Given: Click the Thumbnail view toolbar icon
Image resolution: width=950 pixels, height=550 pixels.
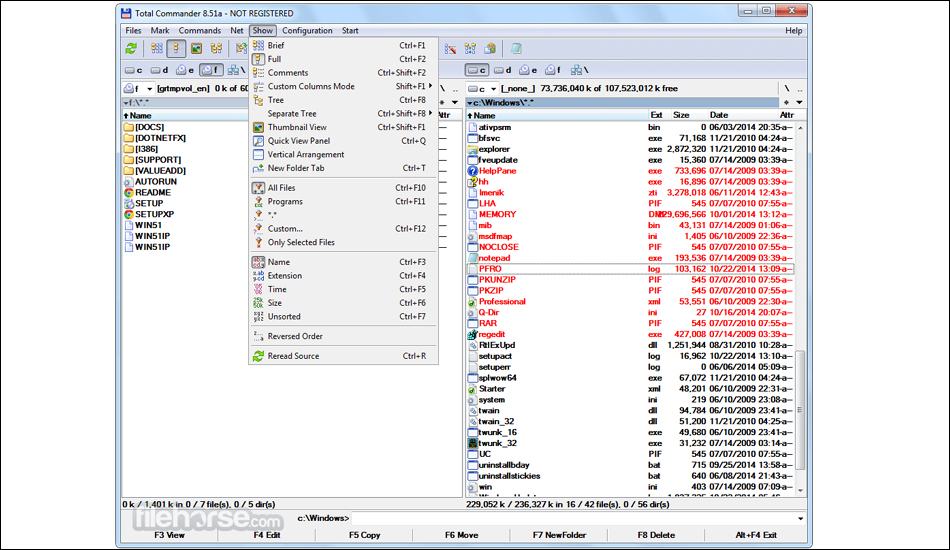Looking at the screenshot, I should (196, 48).
